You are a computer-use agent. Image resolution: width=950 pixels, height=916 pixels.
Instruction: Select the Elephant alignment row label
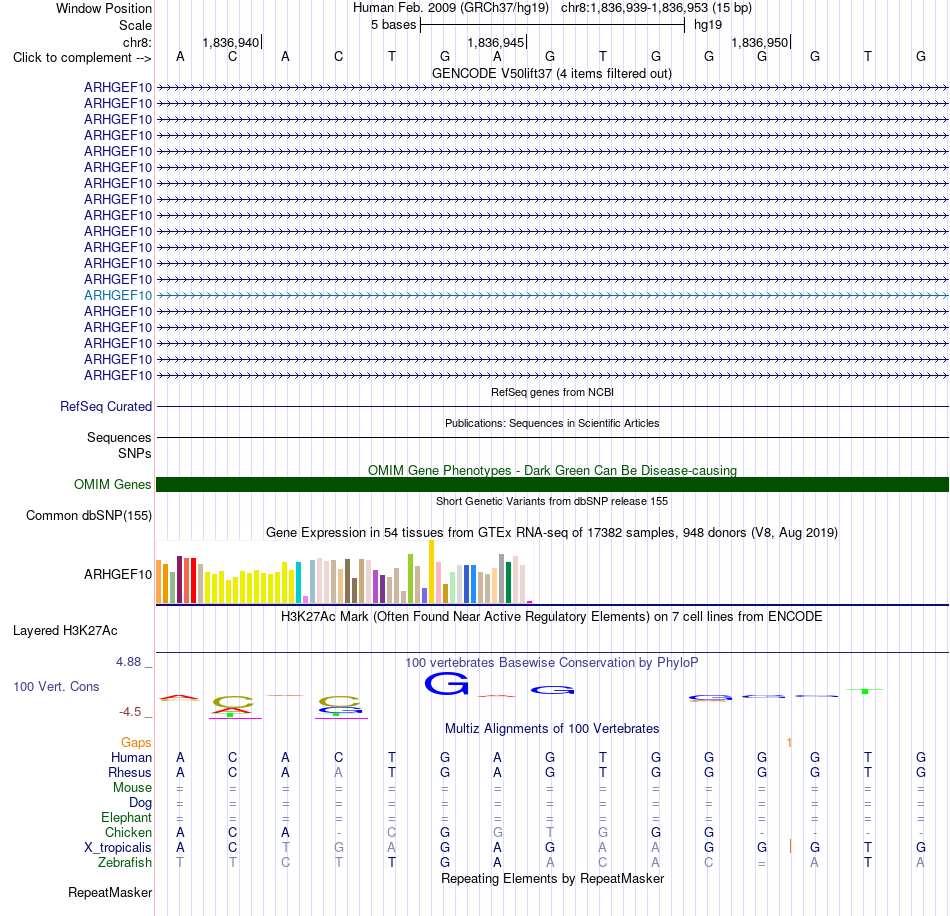coord(126,817)
